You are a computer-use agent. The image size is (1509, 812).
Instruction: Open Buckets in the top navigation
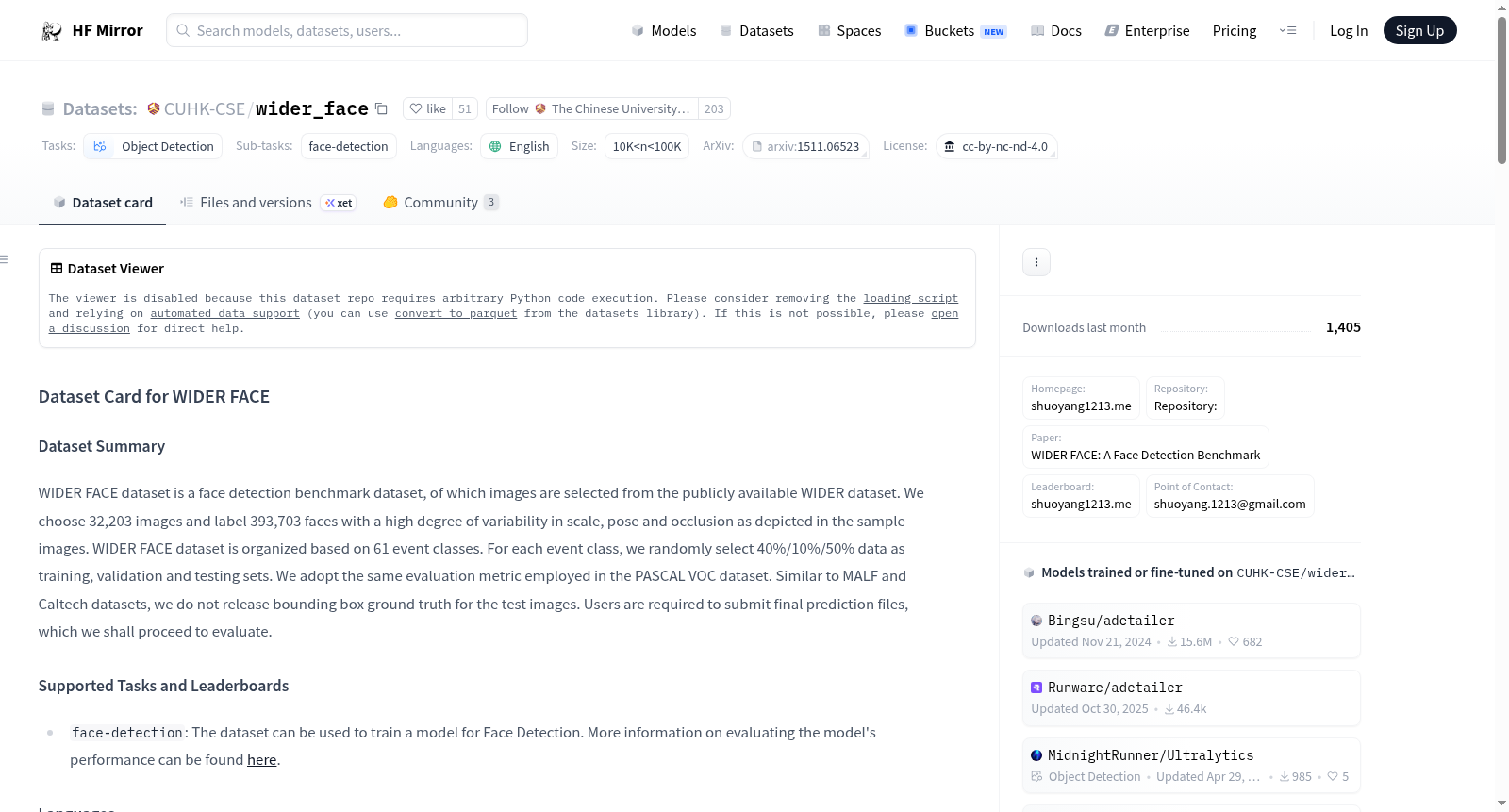(955, 31)
